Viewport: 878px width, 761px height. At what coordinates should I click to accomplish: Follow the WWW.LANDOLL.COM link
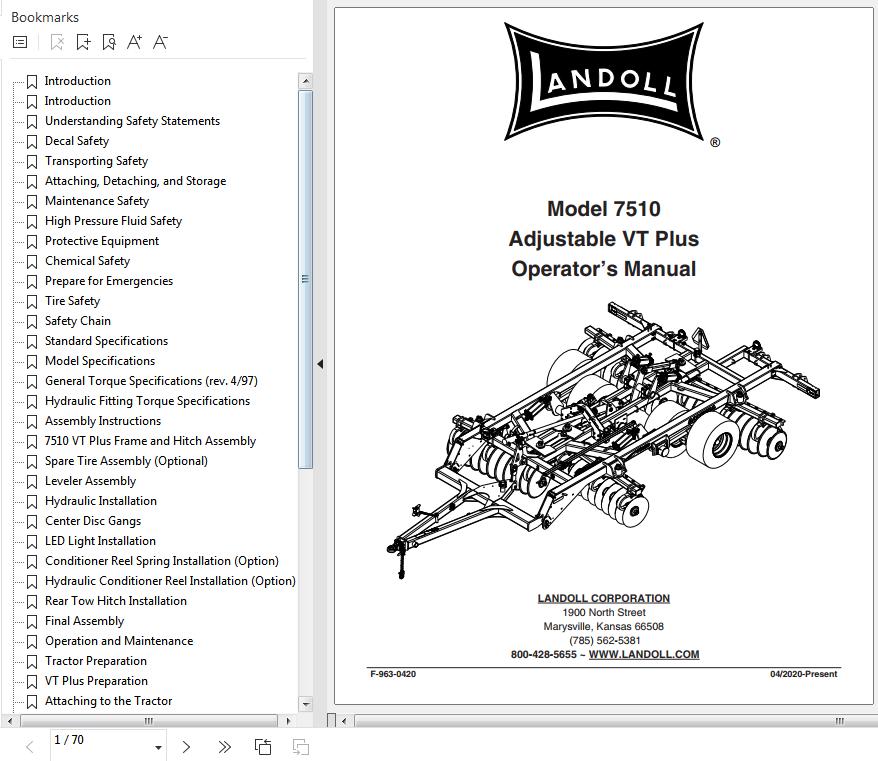pyautogui.click(x=644, y=654)
